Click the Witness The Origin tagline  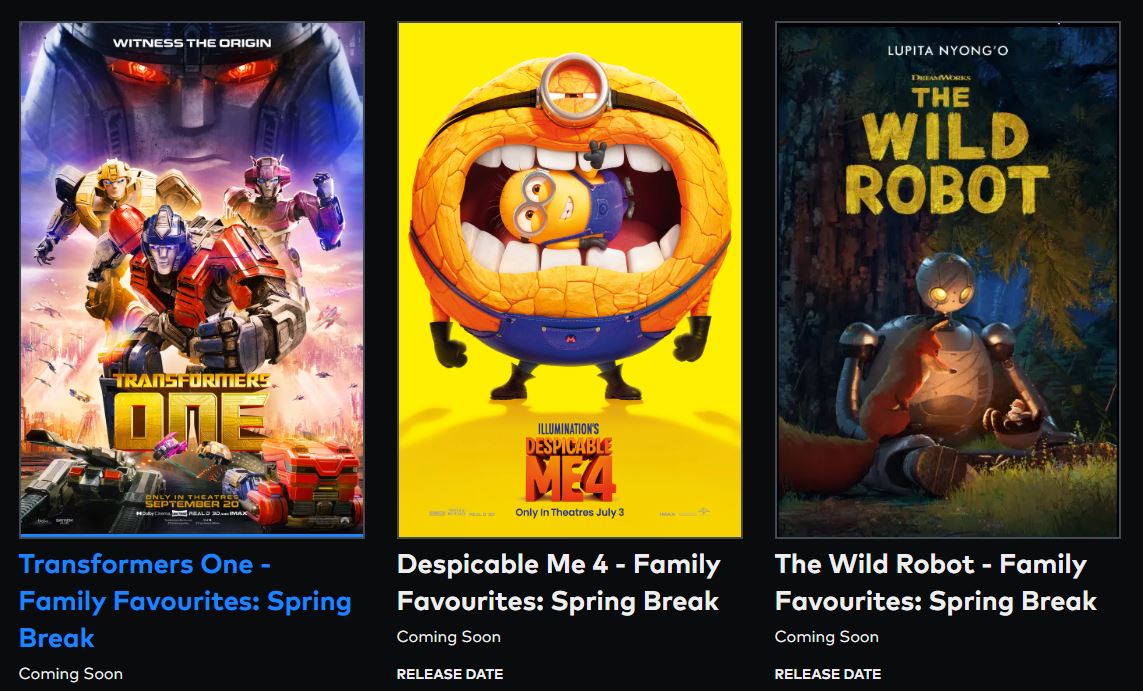coord(192,43)
